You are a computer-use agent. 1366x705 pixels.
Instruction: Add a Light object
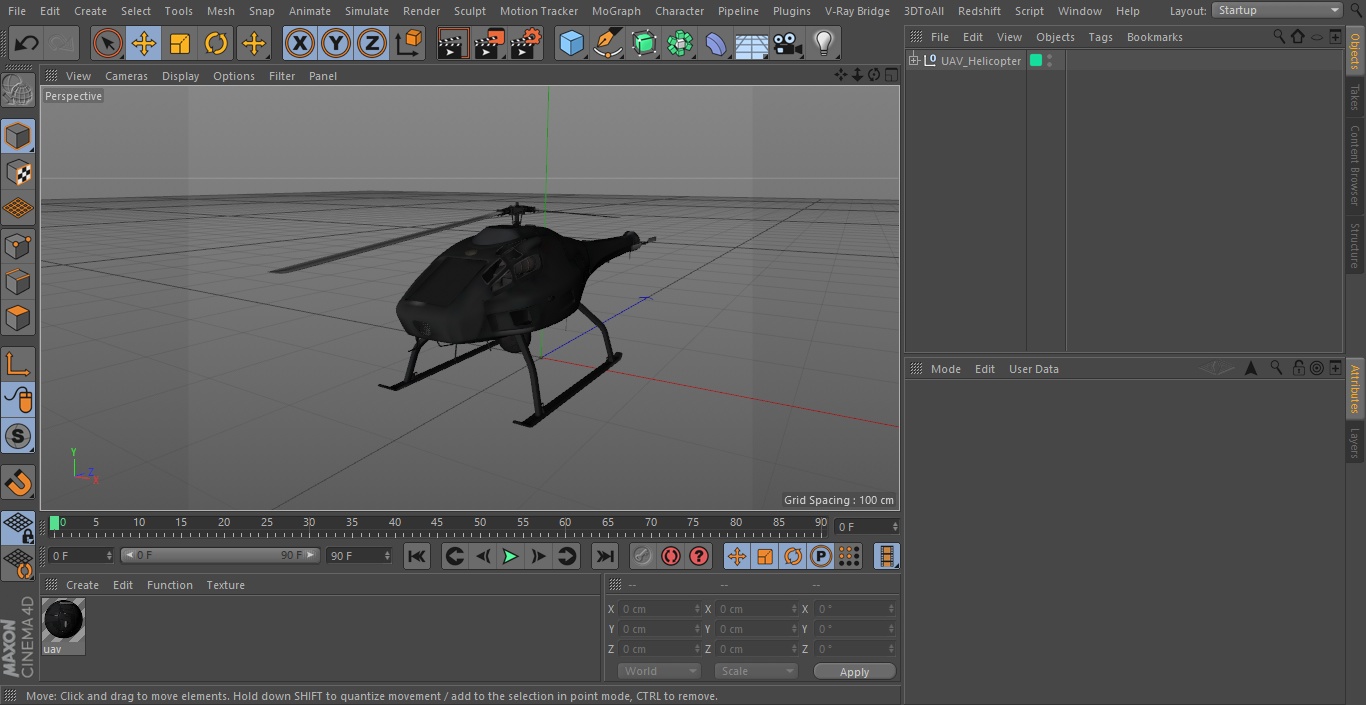pyautogui.click(x=824, y=43)
